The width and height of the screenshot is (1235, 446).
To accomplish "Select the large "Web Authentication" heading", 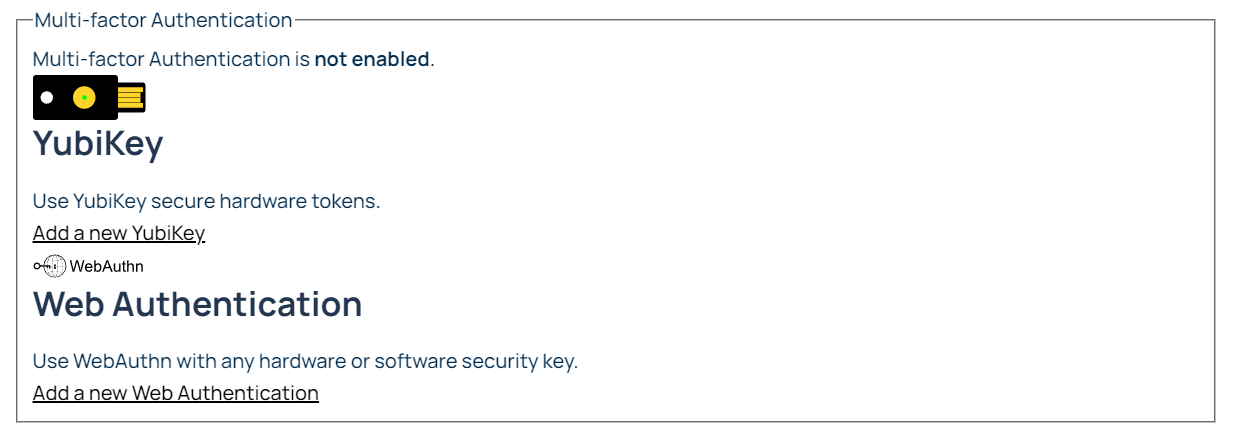I will tap(197, 304).
